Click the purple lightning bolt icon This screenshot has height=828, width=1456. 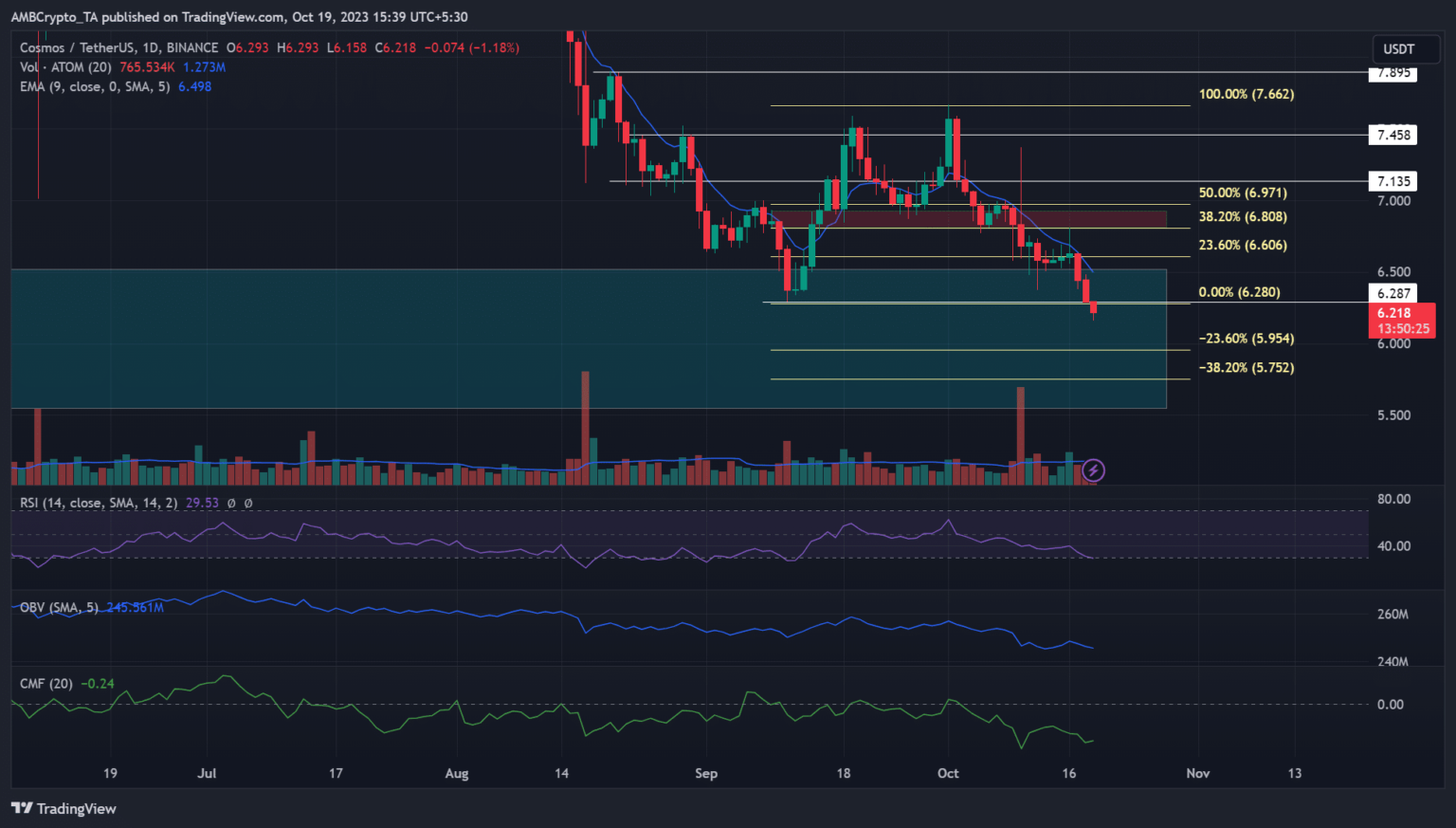tap(1093, 469)
